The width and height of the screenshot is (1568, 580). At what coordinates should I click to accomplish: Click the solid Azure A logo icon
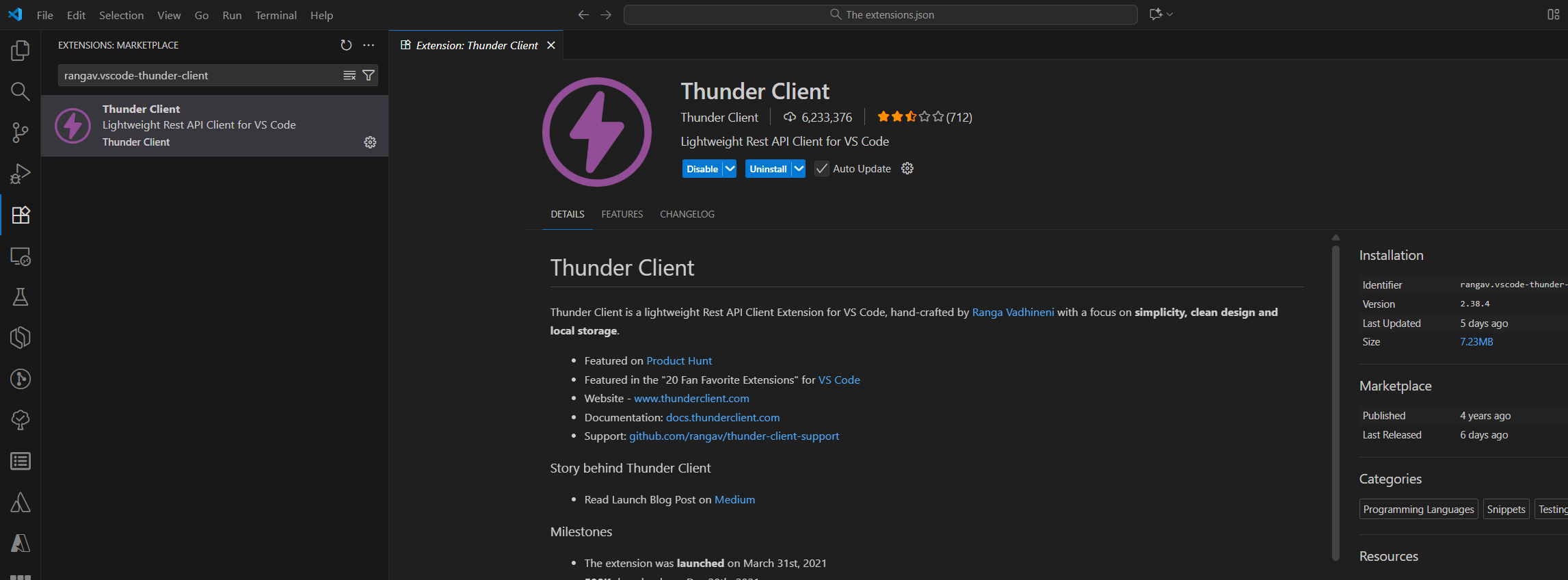[x=21, y=543]
